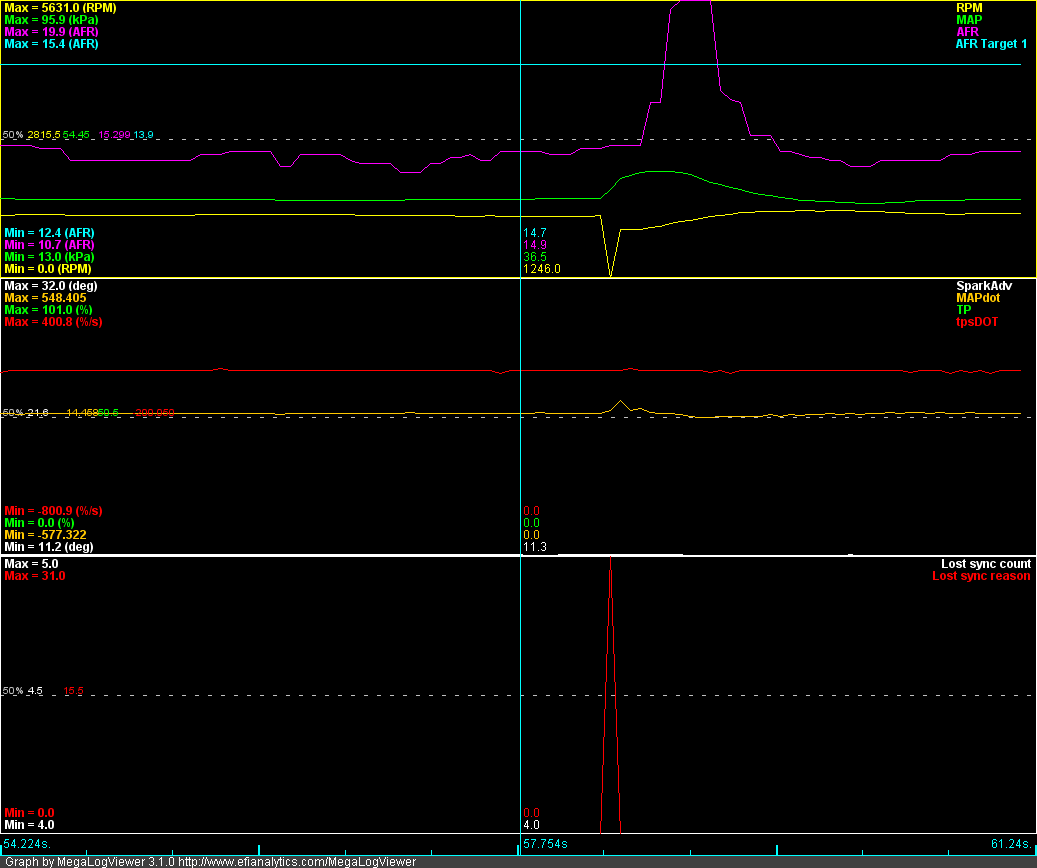Click the 61.24s end time label
1037x868 pixels.
tap(1009, 845)
